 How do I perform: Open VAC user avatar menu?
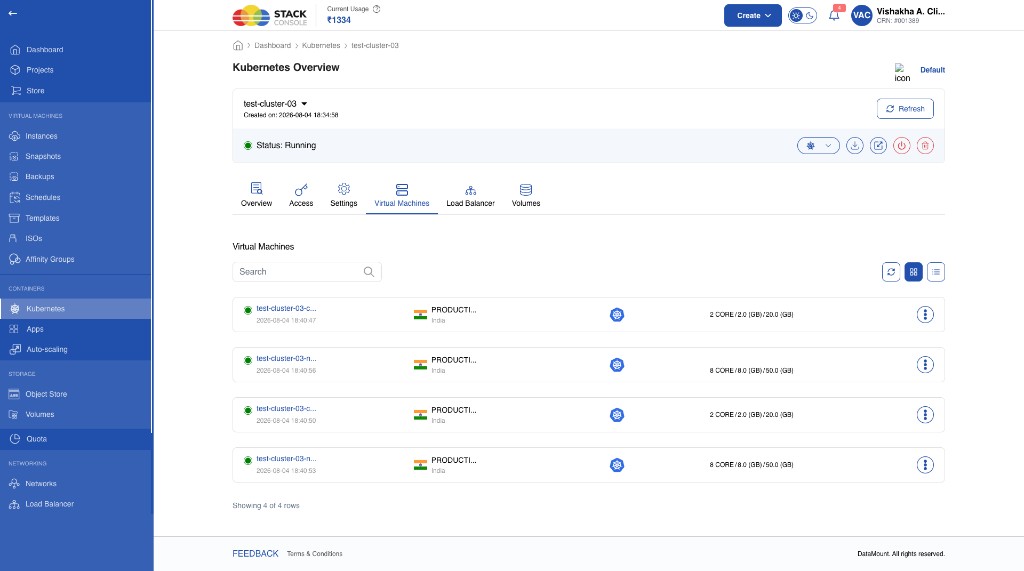(861, 16)
